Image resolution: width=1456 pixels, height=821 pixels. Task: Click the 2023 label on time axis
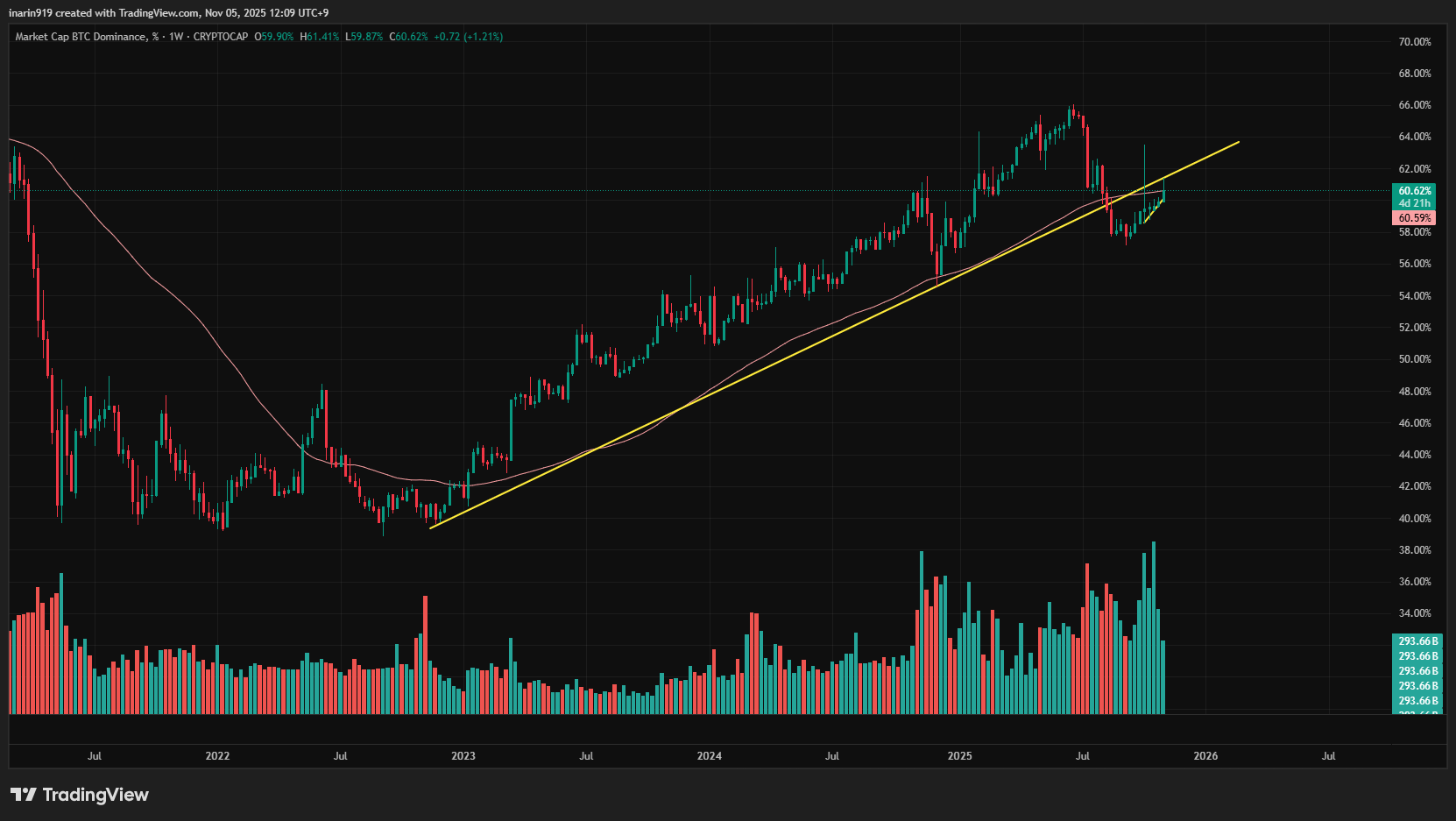tap(463, 756)
